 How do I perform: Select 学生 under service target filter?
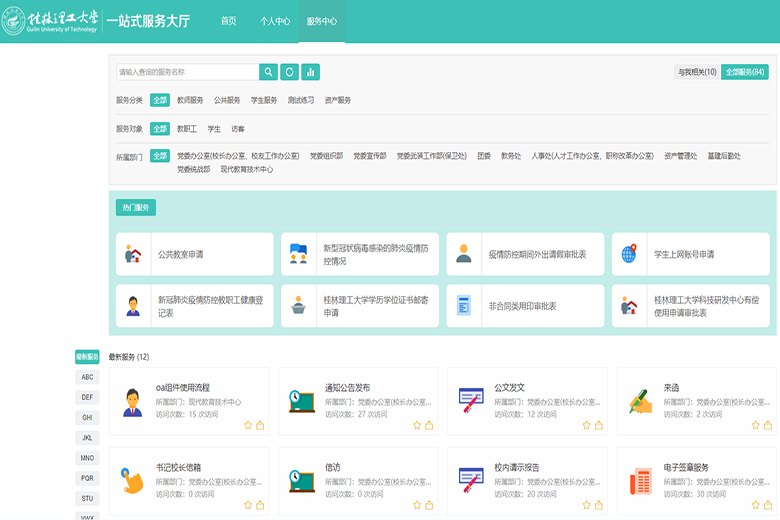(x=214, y=129)
